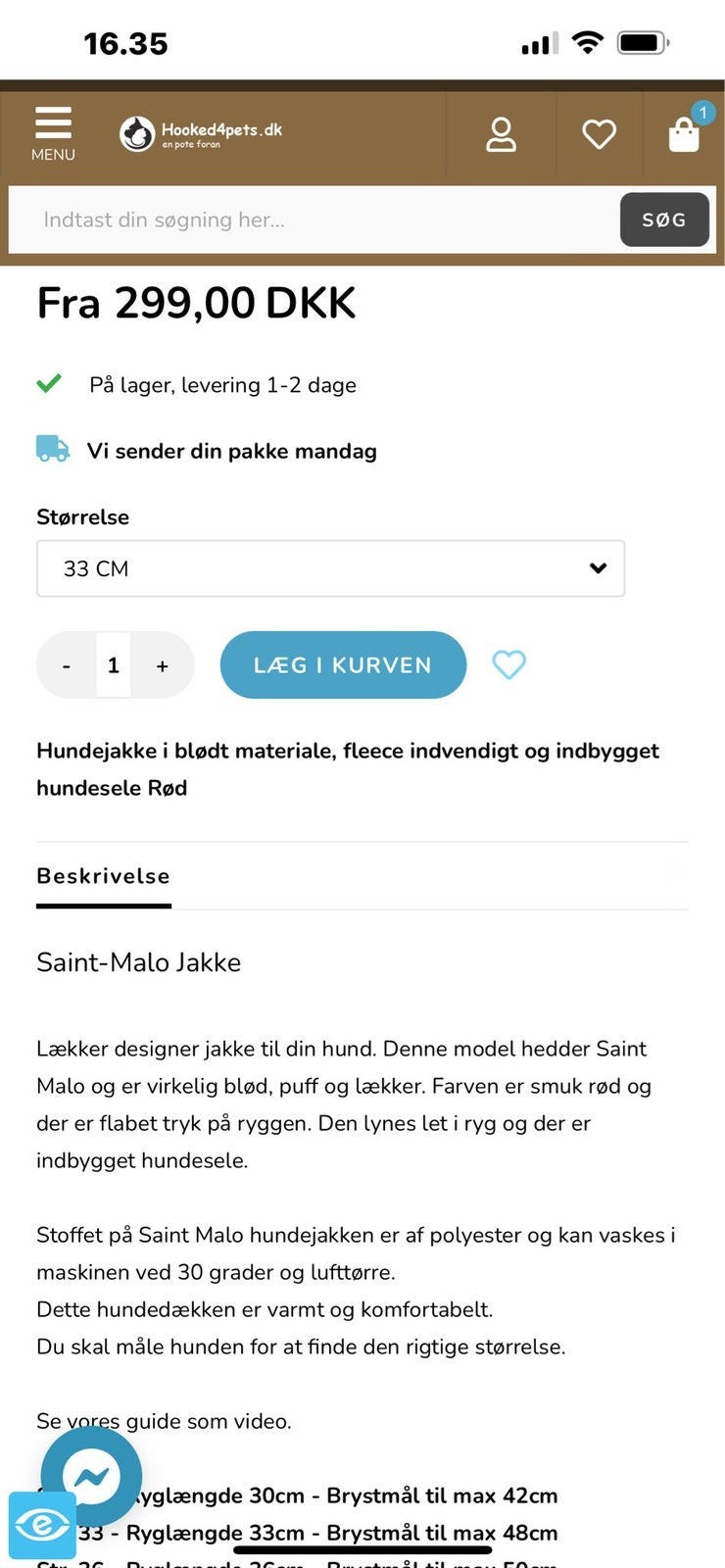Open the shopping bag cart icon

click(x=683, y=136)
